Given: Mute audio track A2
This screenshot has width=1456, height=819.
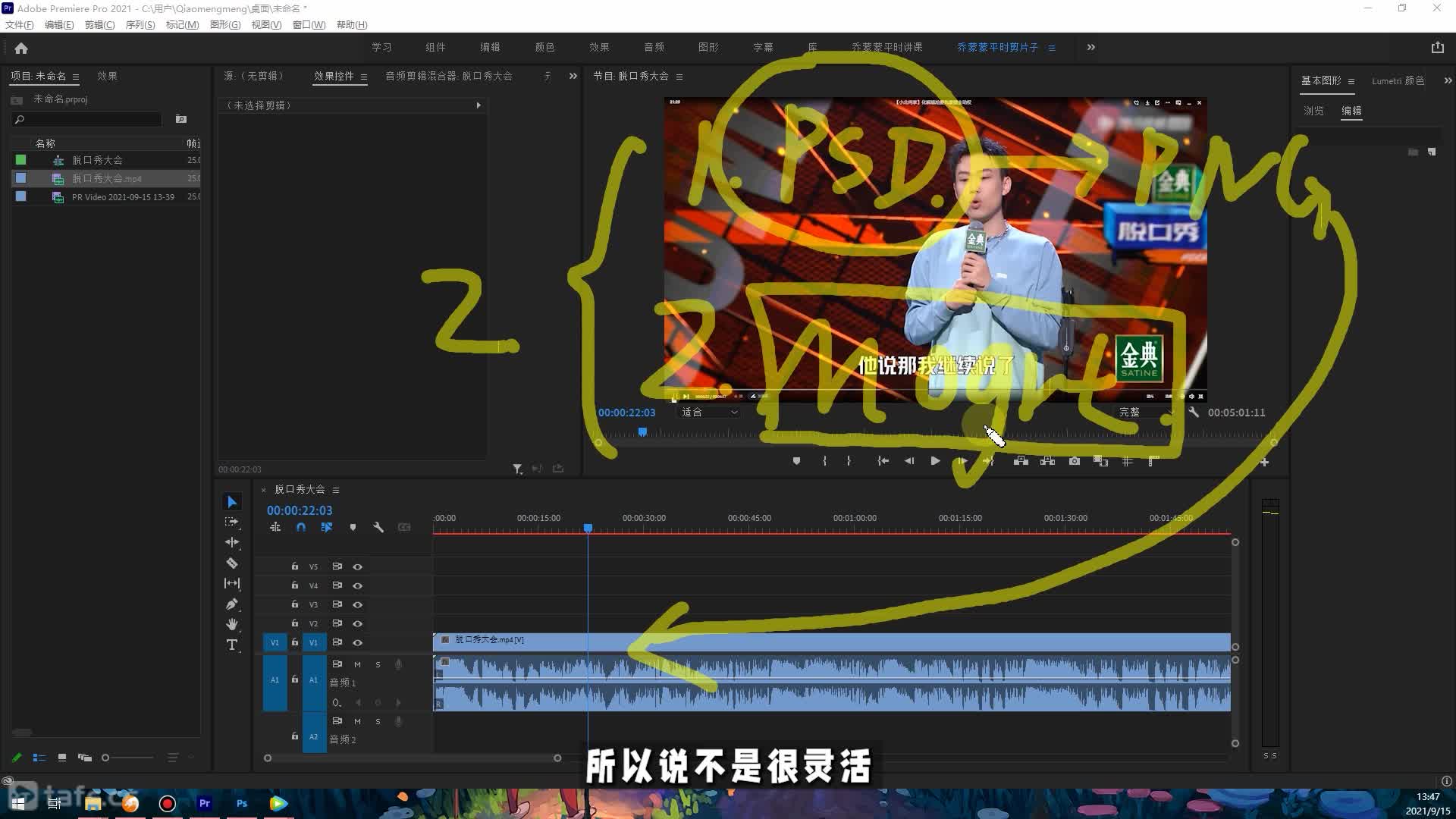Looking at the screenshot, I should (357, 721).
